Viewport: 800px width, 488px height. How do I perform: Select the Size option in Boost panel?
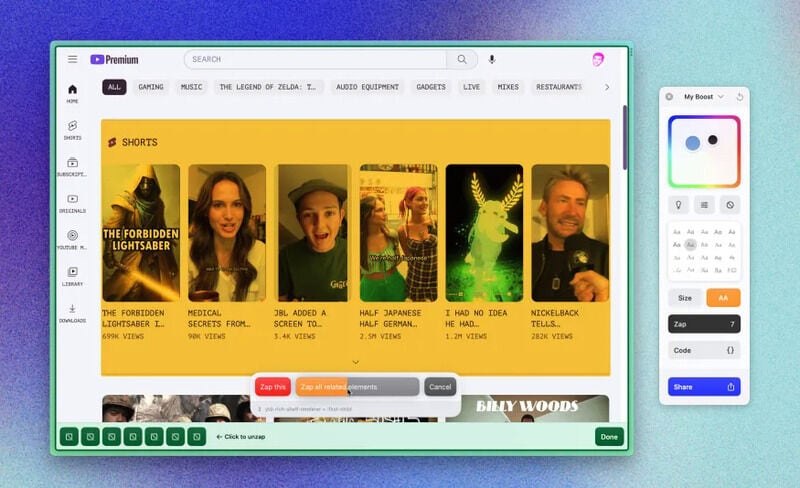(x=685, y=298)
